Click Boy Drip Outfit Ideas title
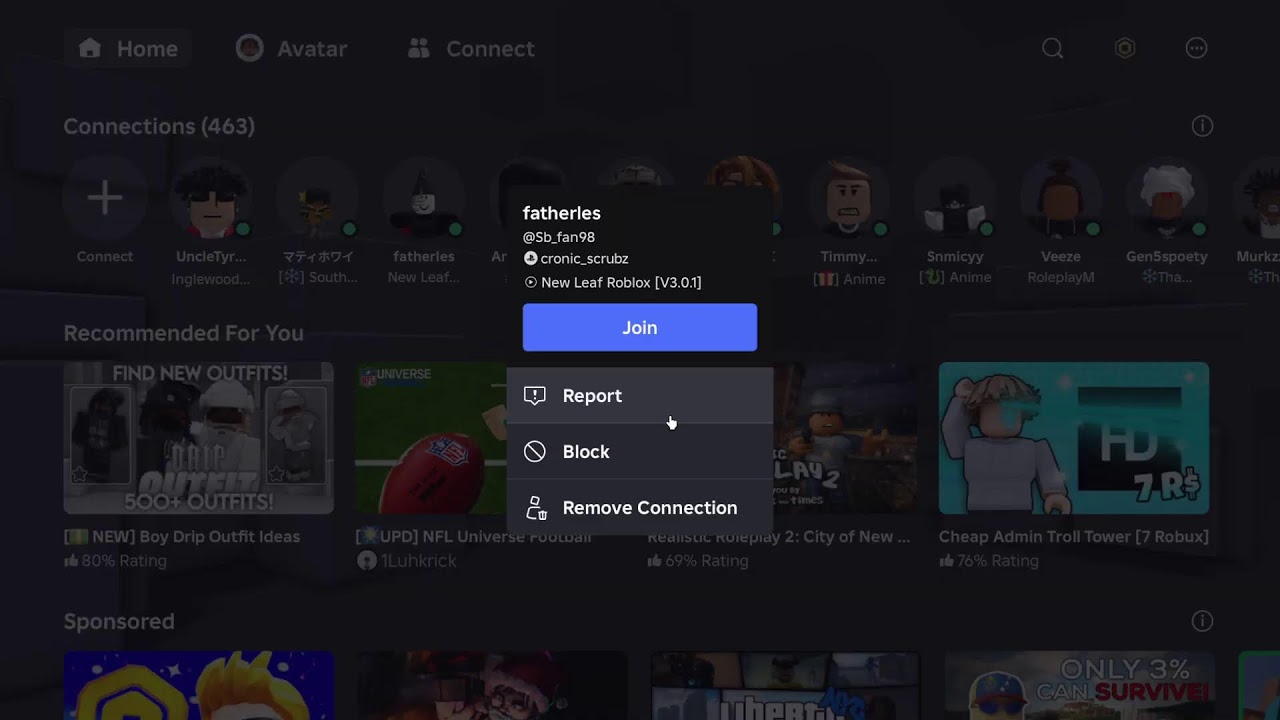The width and height of the screenshot is (1280, 720). click(x=182, y=537)
